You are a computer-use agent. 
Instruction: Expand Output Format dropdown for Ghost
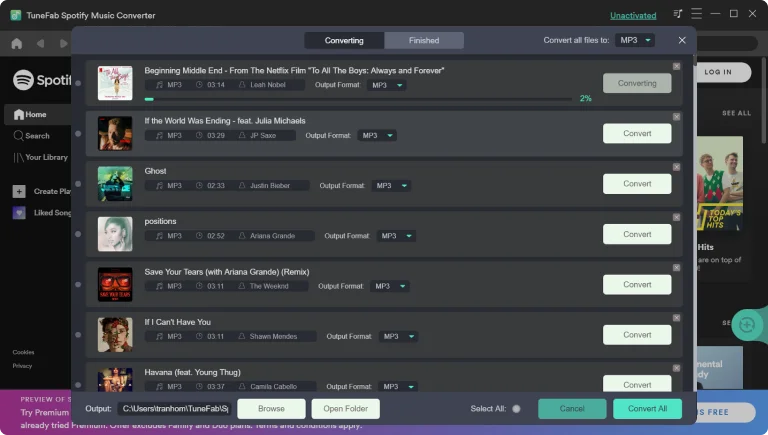pyautogui.click(x=391, y=185)
